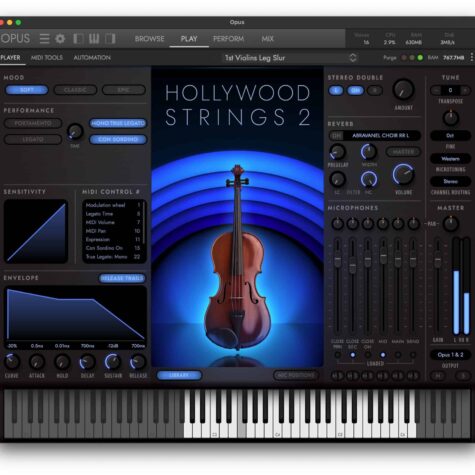Viewport: 475px width, 475px height.
Task: Select the Soft mood
Action: (27, 90)
